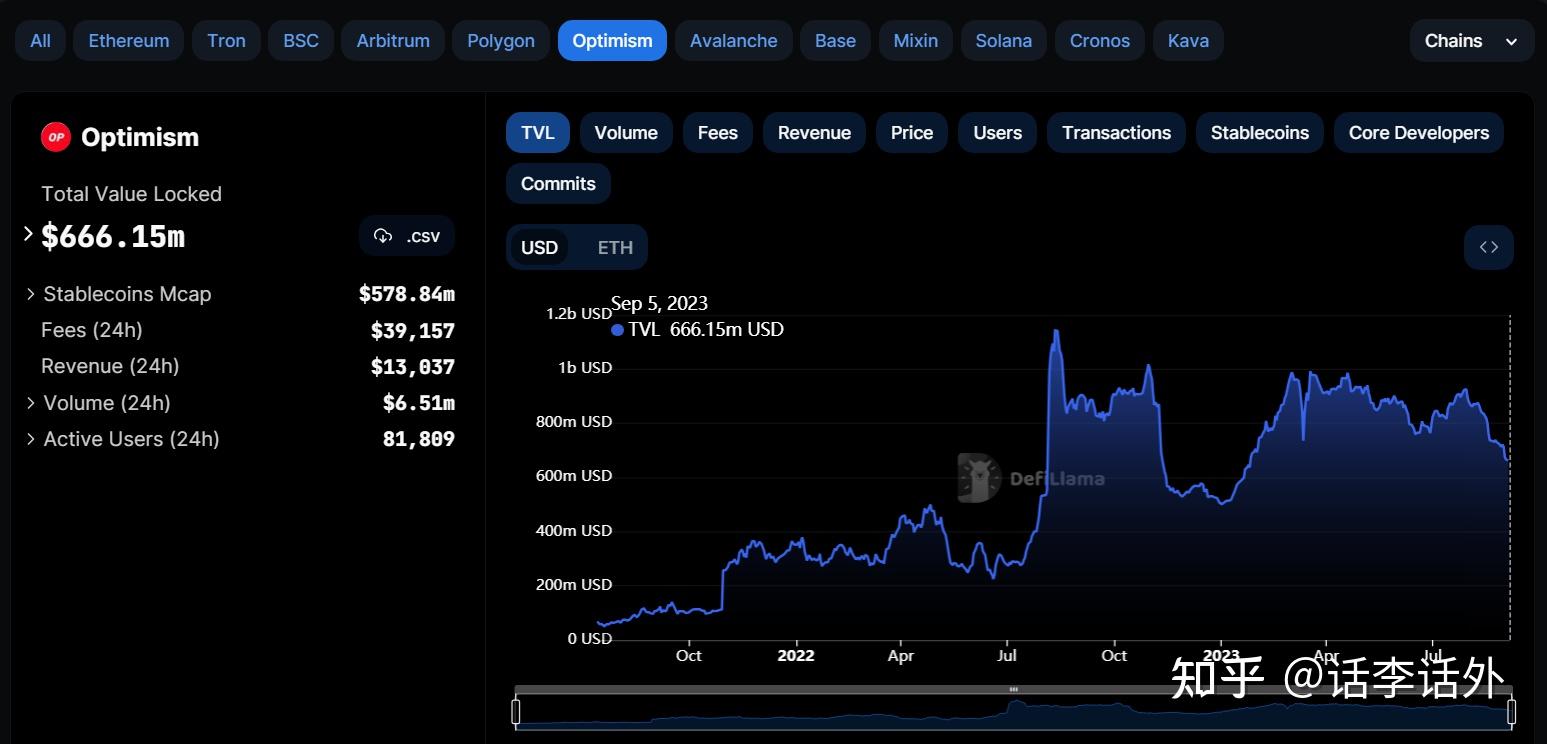The image size is (1547, 744).
Task: Select the All chains tab
Action: point(40,41)
